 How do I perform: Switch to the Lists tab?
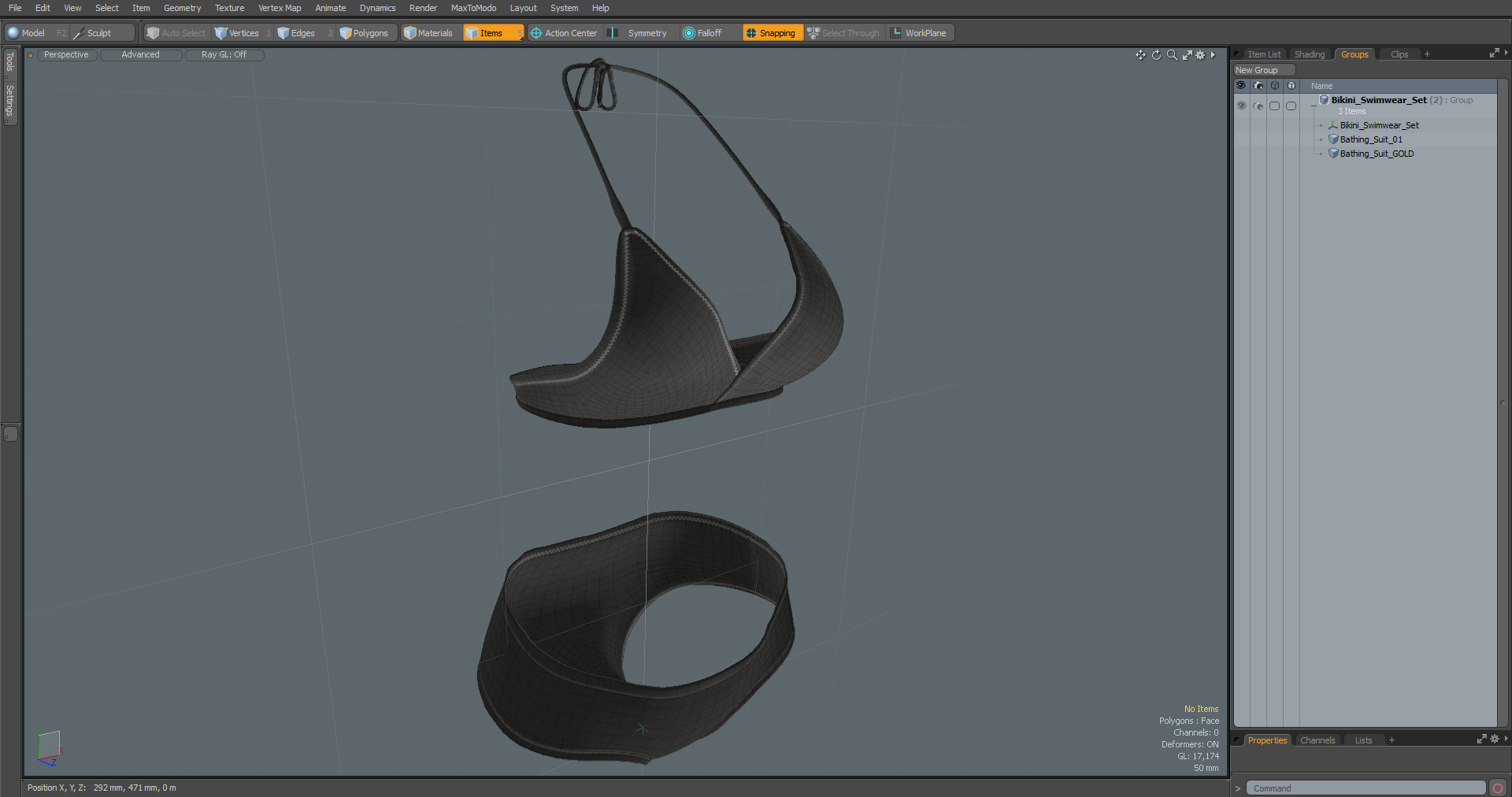pos(1363,740)
